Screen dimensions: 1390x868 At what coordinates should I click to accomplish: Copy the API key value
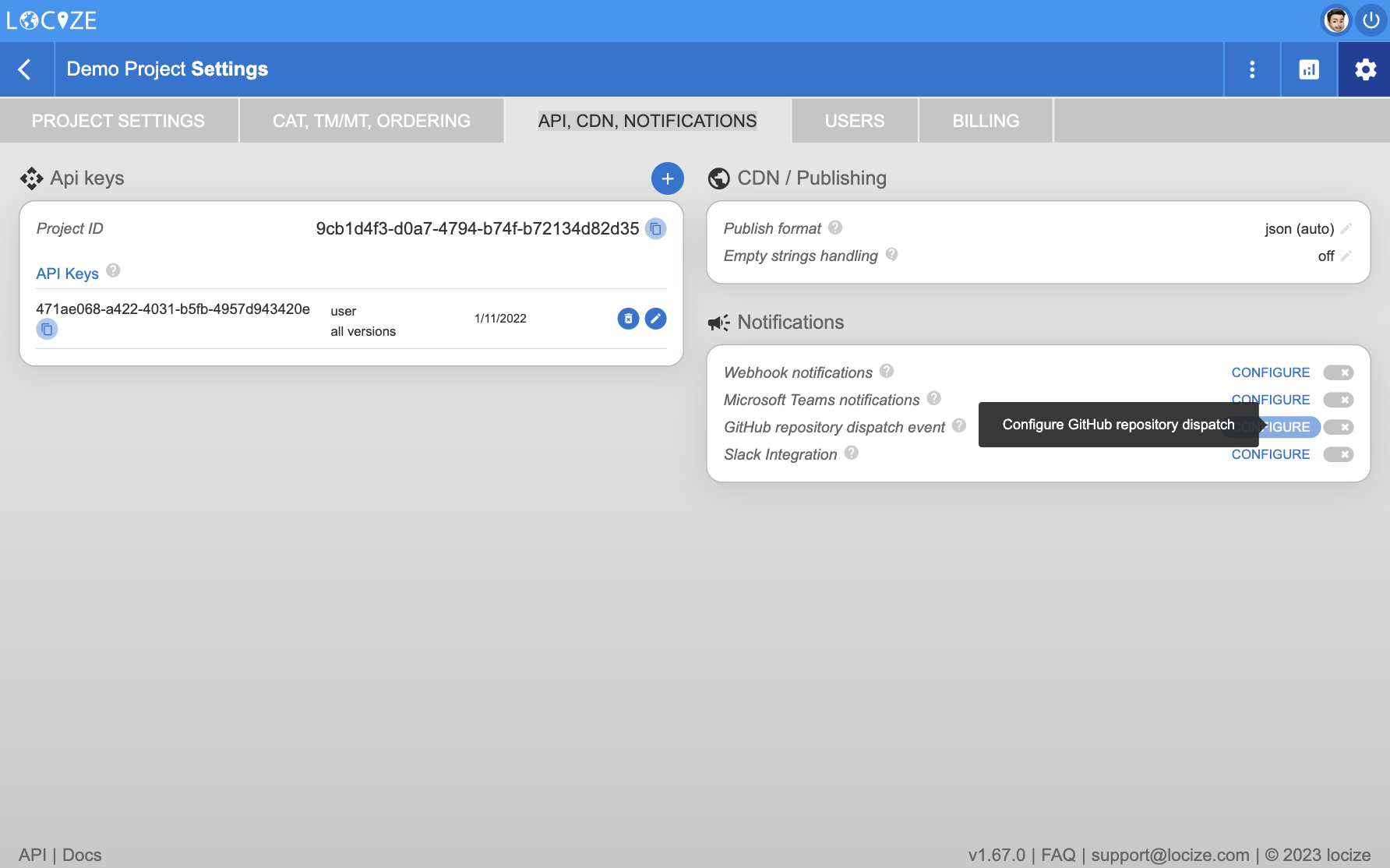tap(47, 330)
